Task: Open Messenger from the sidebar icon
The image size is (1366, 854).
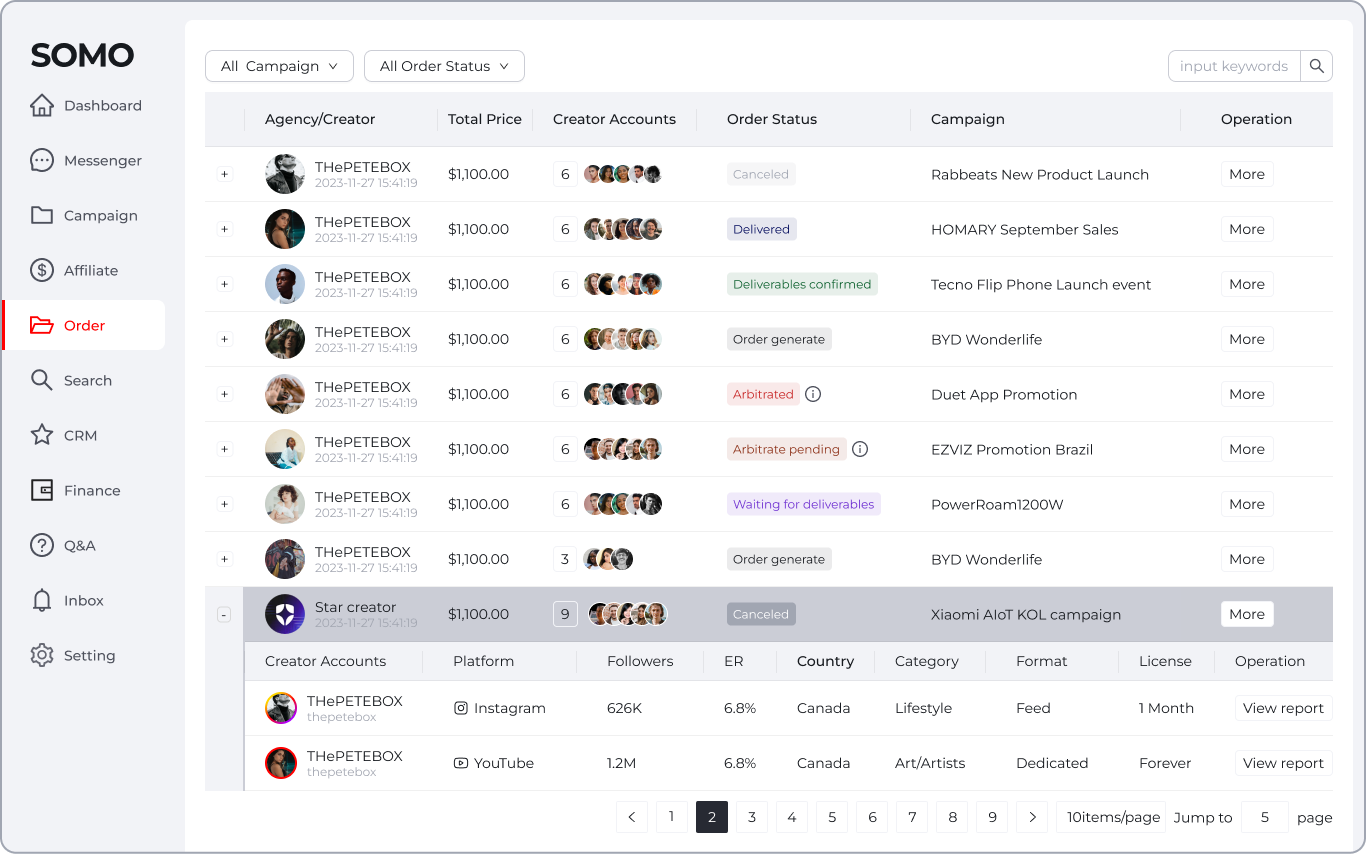Action: click(x=42, y=160)
